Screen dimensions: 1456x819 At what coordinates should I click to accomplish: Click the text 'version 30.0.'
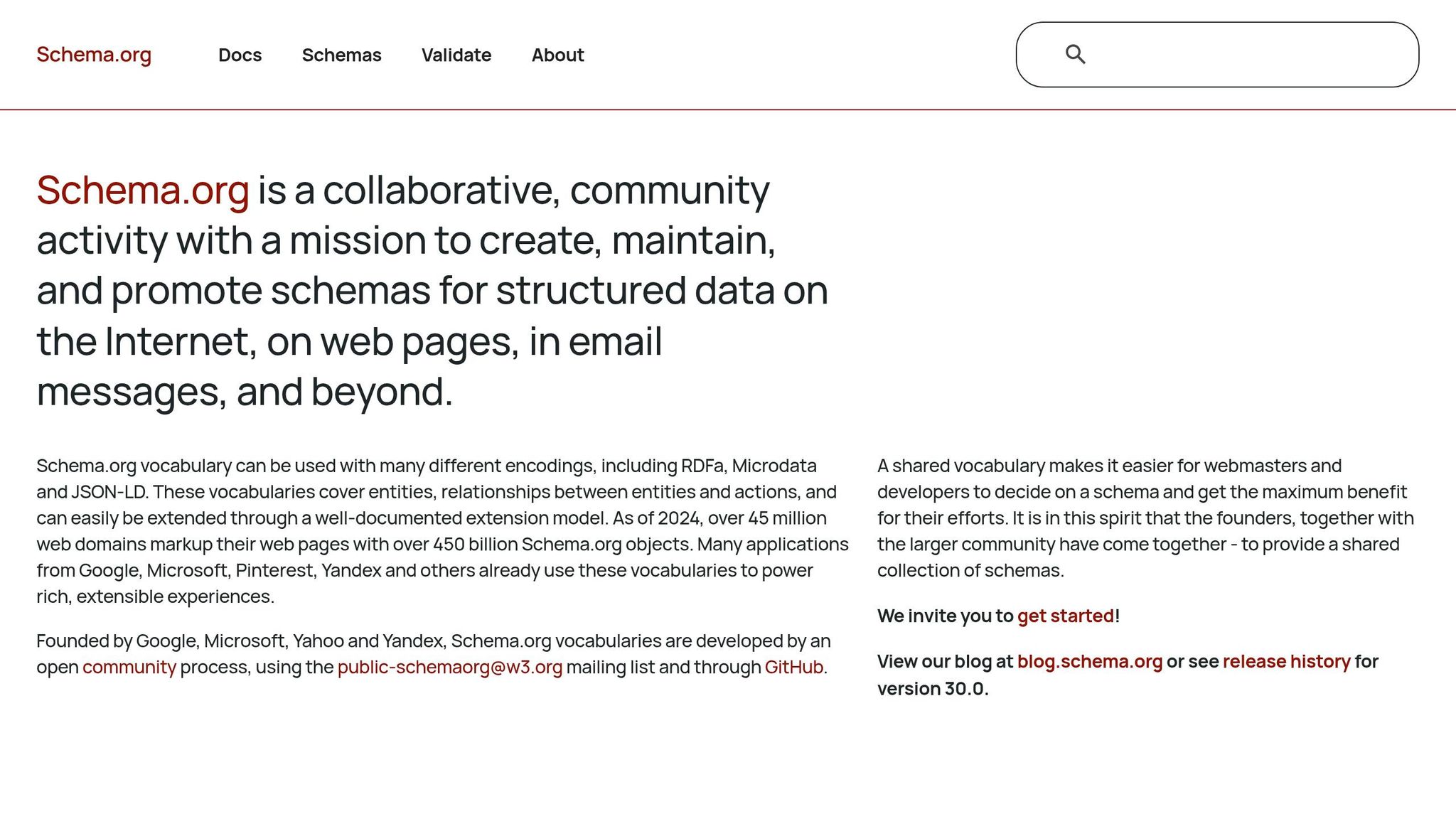pos(933,689)
